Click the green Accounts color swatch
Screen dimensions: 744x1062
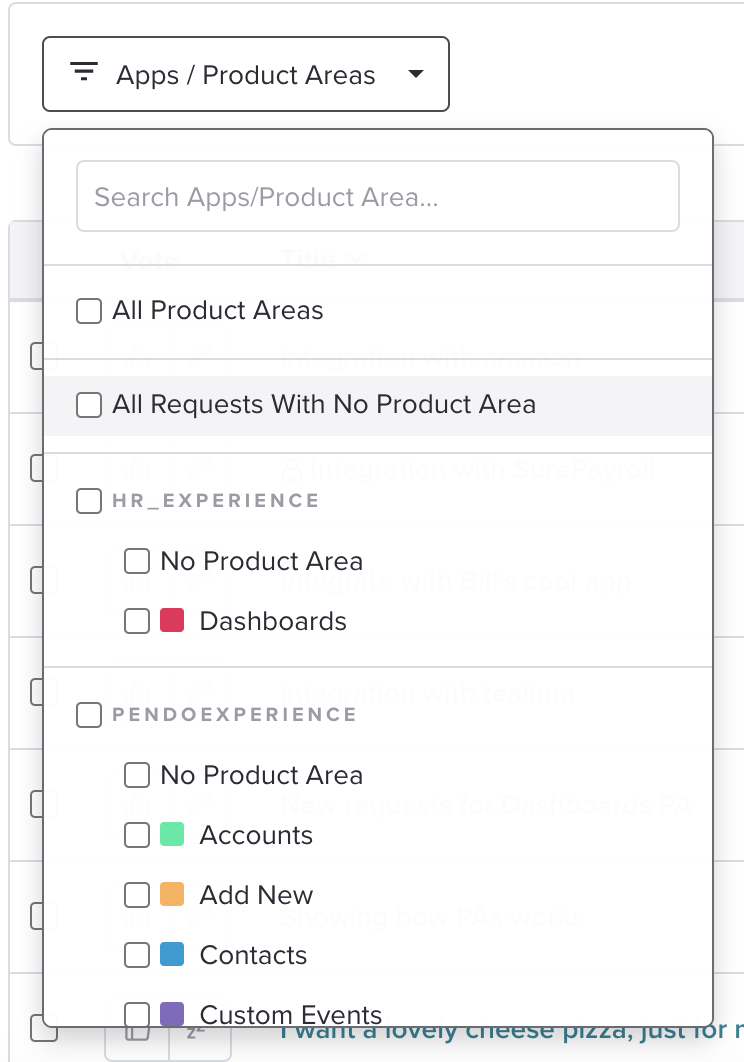point(172,834)
